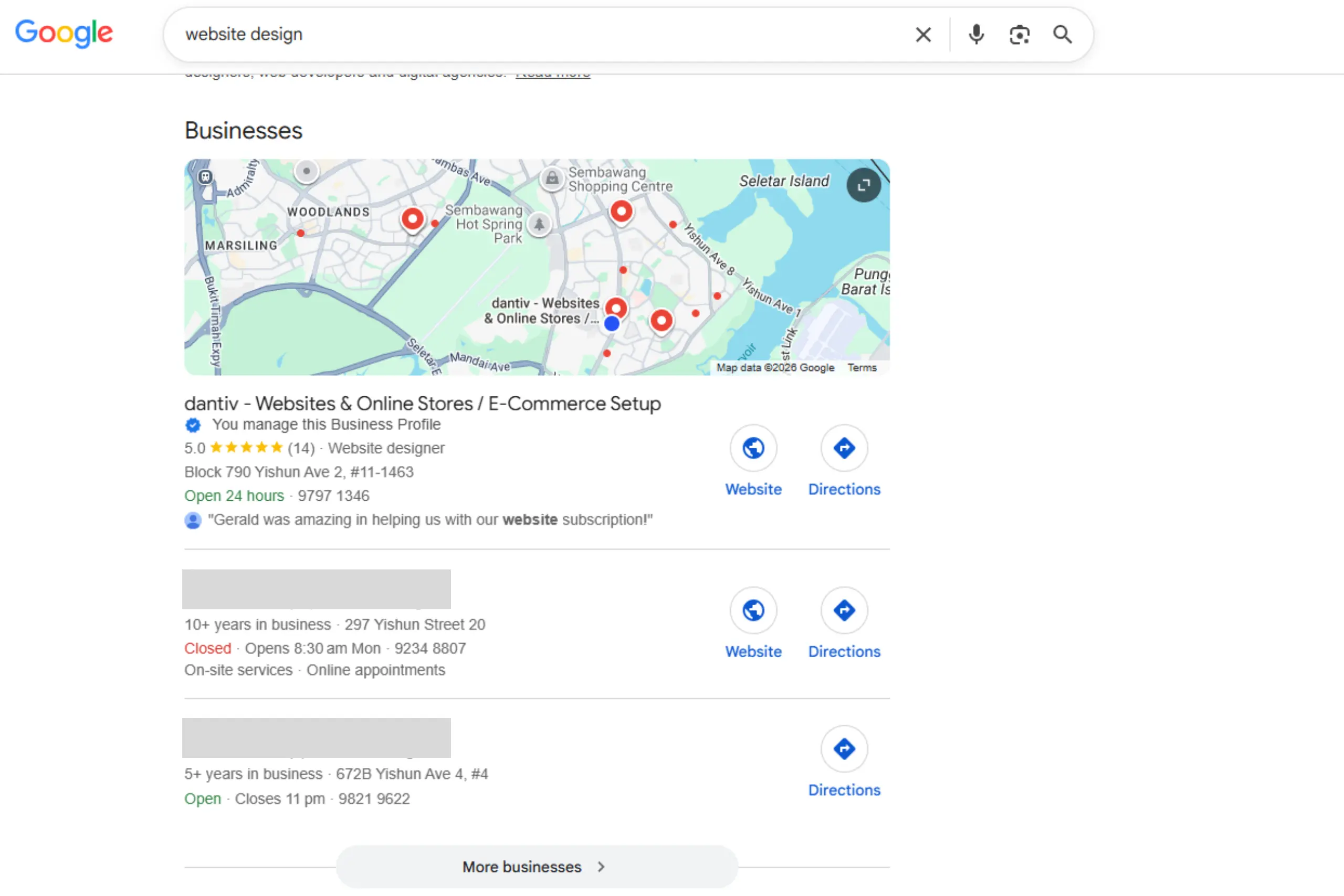
Task: Click the Website label under dantiv globe
Action: click(753, 489)
